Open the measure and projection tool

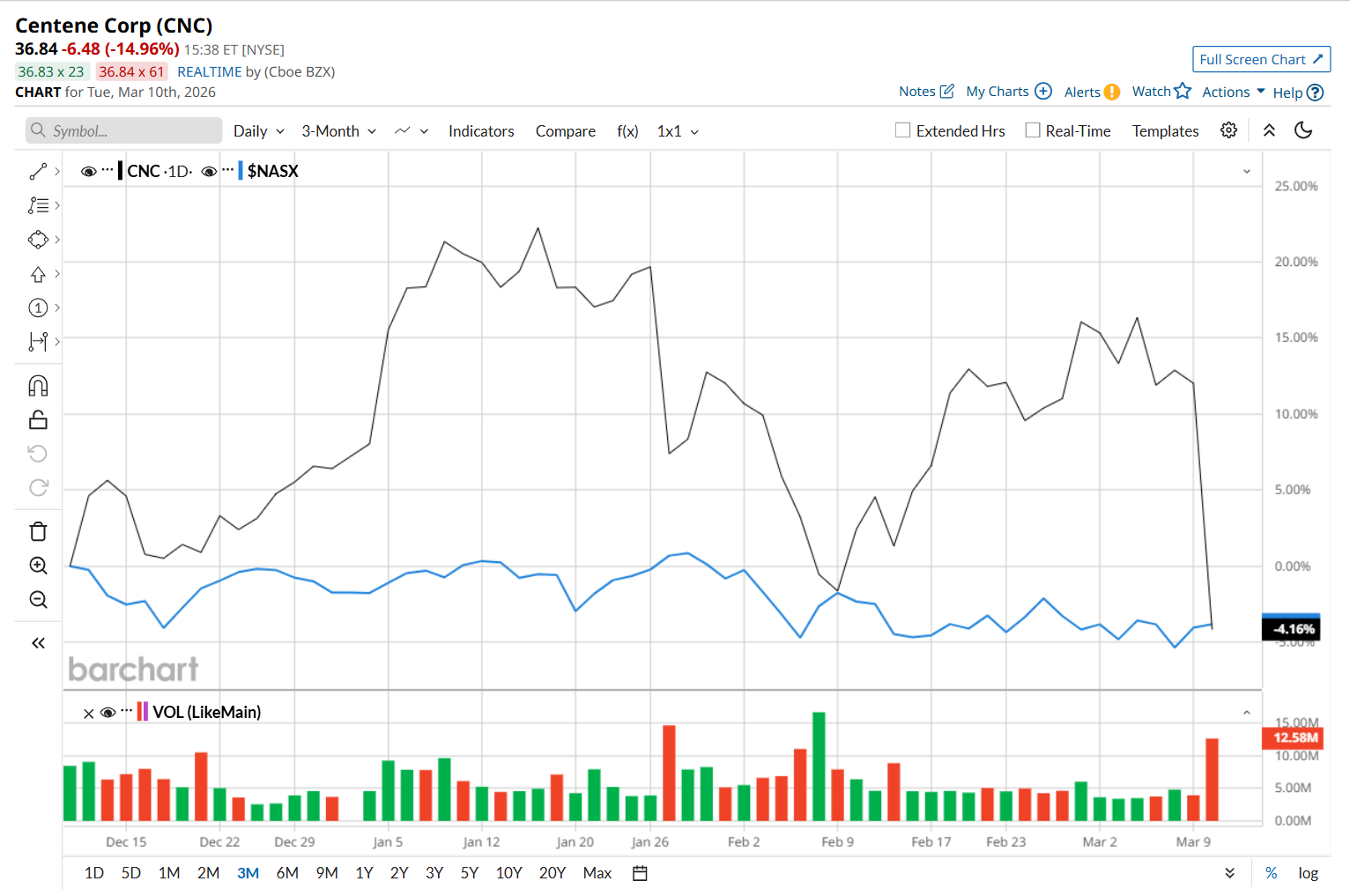click(38, 342)
